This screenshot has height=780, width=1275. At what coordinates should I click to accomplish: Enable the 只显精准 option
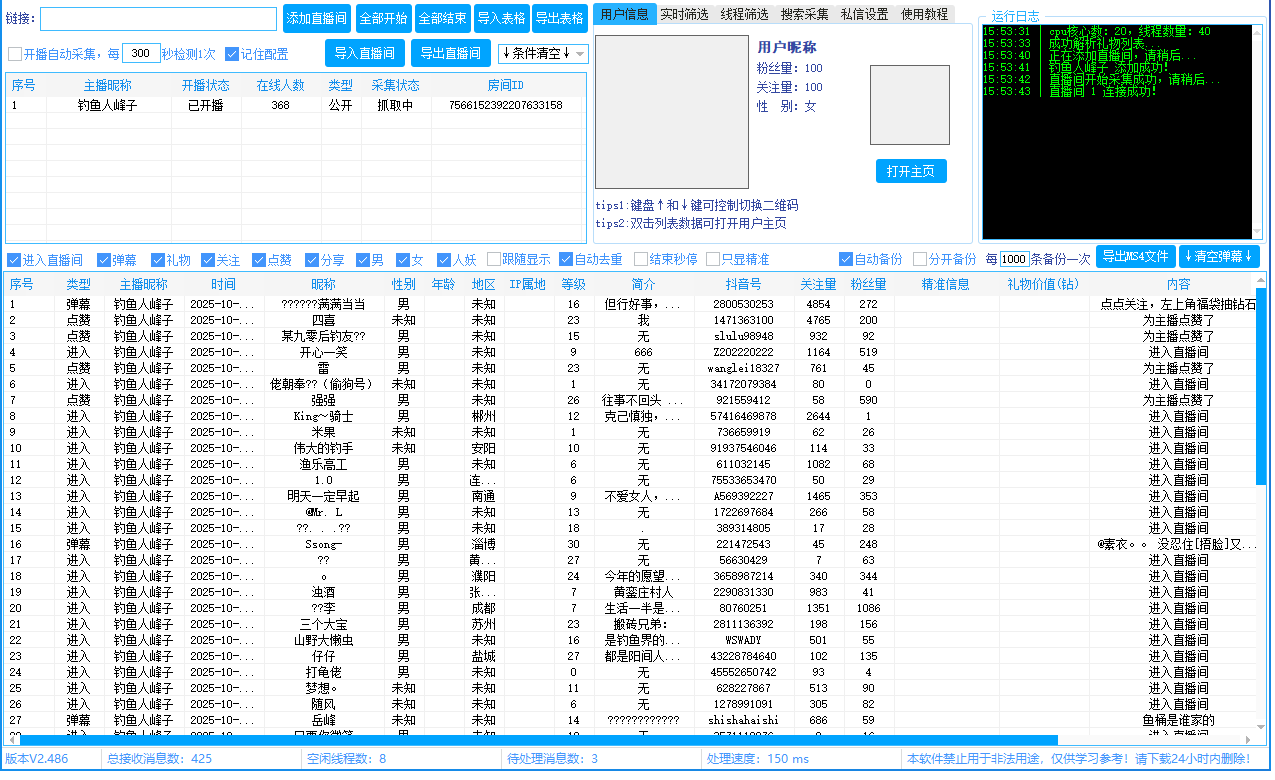[714, 258]
